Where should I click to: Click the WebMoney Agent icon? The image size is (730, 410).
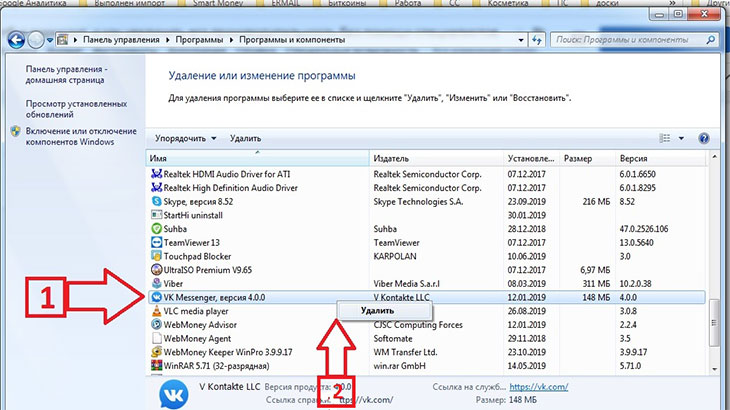point(156,338)
